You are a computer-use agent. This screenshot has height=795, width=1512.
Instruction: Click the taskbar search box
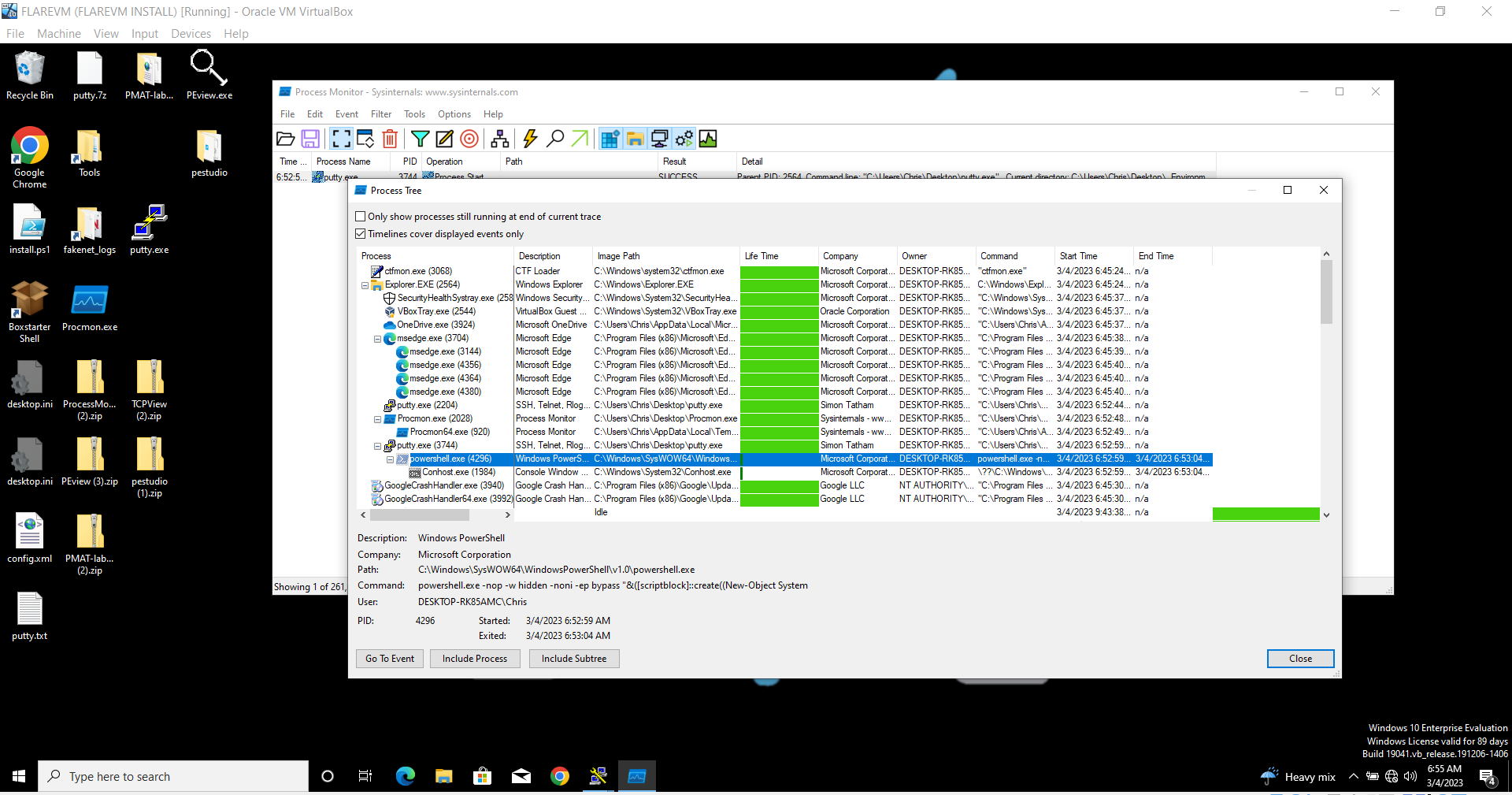(x=173, y=777)
